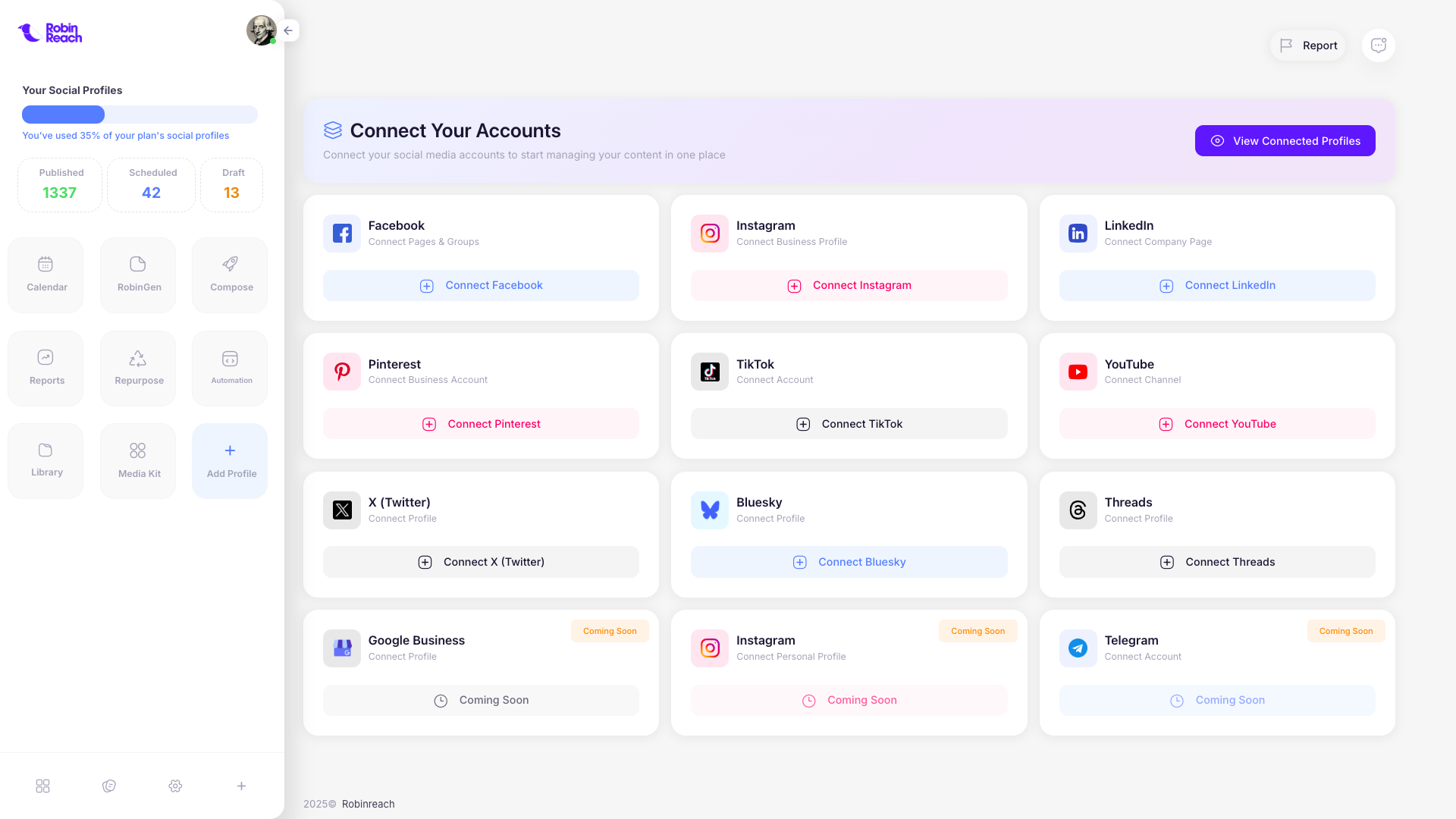Open the Automation tile
Image resolution: width=1456 pixels, height=819 pixels.
coord(231,368)
